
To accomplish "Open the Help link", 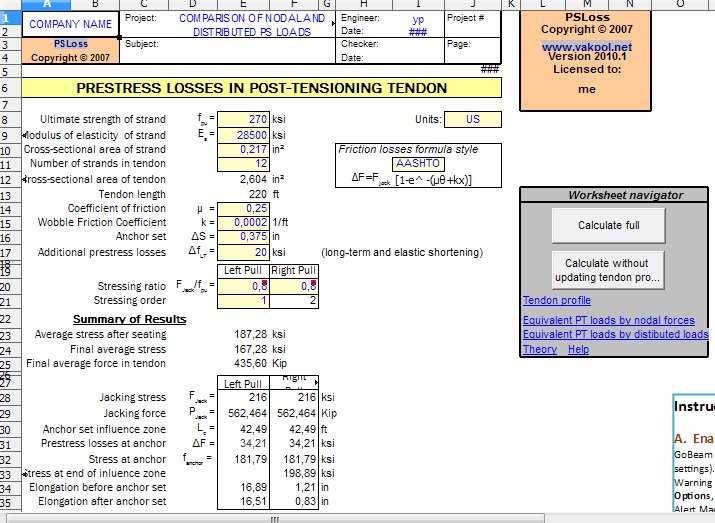I will [578, 349].
